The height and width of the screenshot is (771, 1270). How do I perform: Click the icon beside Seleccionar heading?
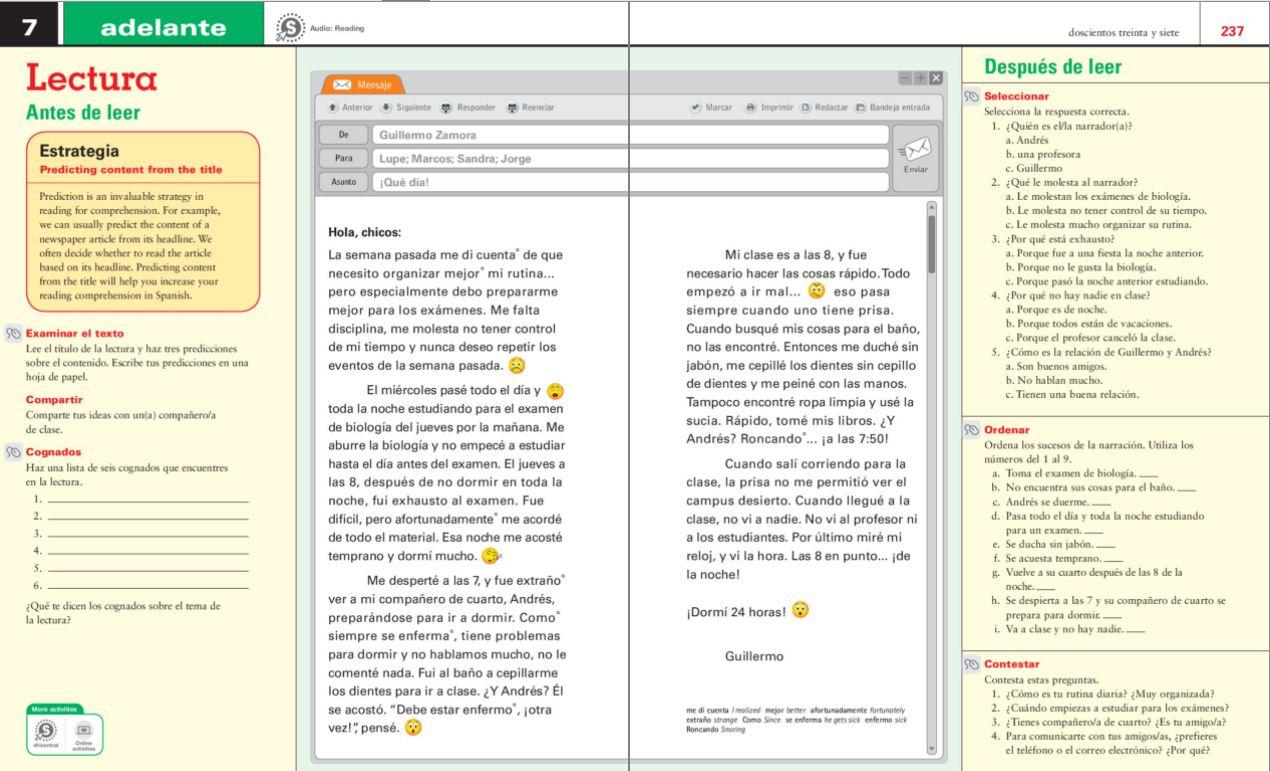[x=973, y=96]
